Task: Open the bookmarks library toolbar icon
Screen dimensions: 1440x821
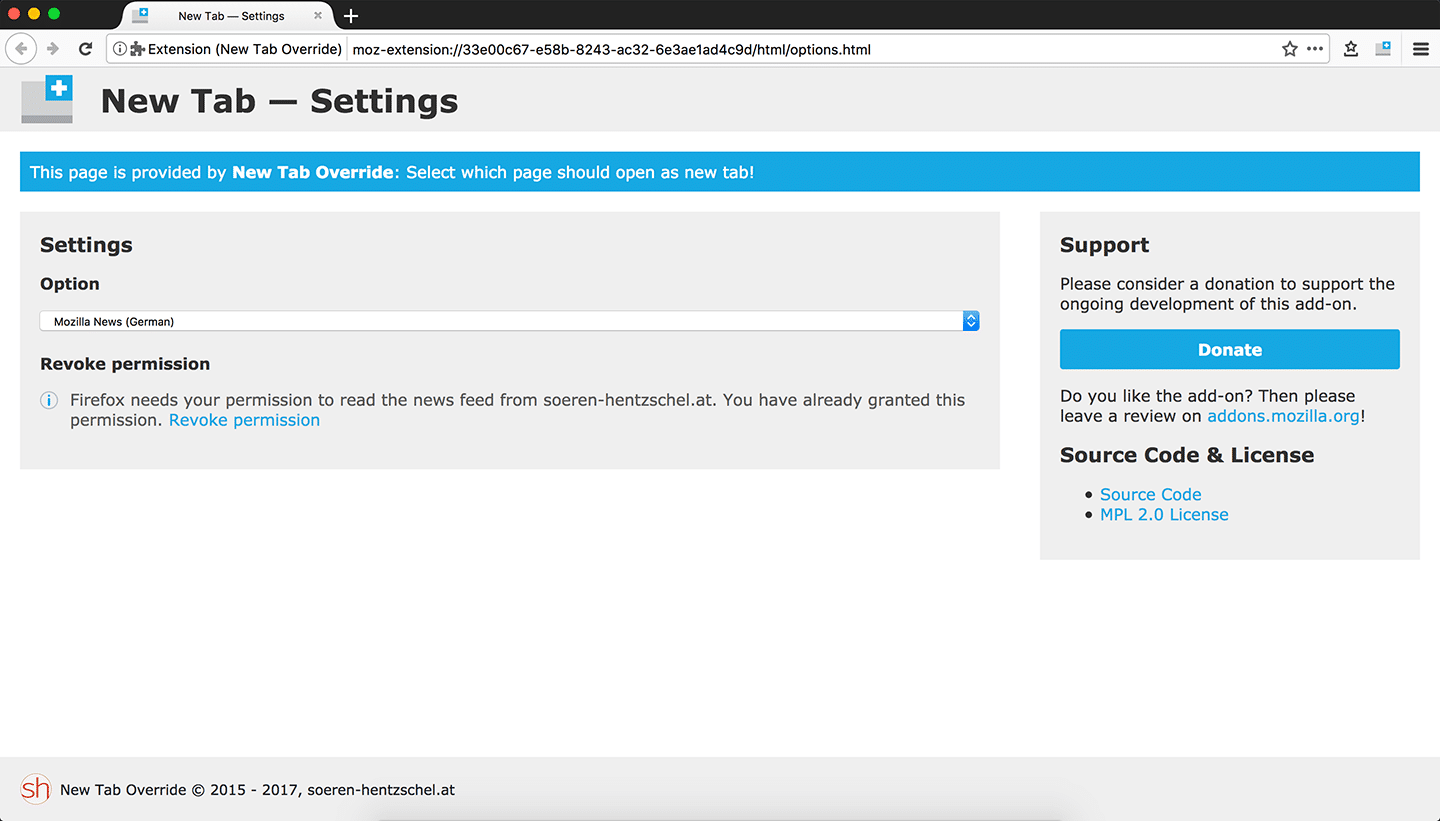Action: (x=1351, y=49)
